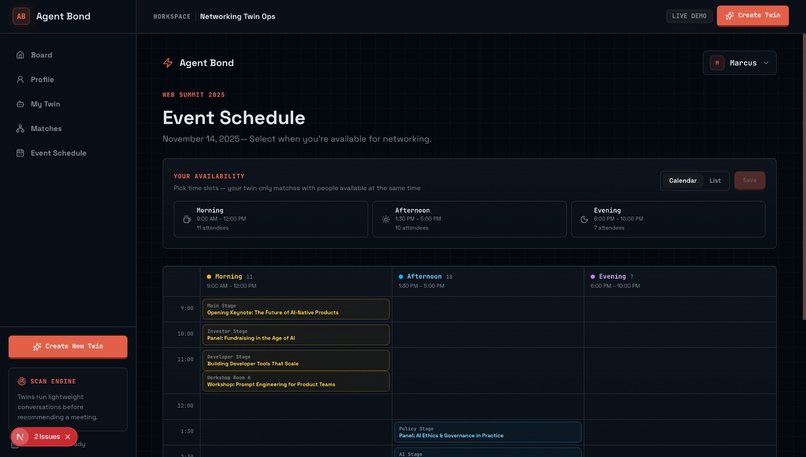The width and height of the screenshot is (806, 457).
Task: Switch to Calendar view tab
Action: click(683, 180)
